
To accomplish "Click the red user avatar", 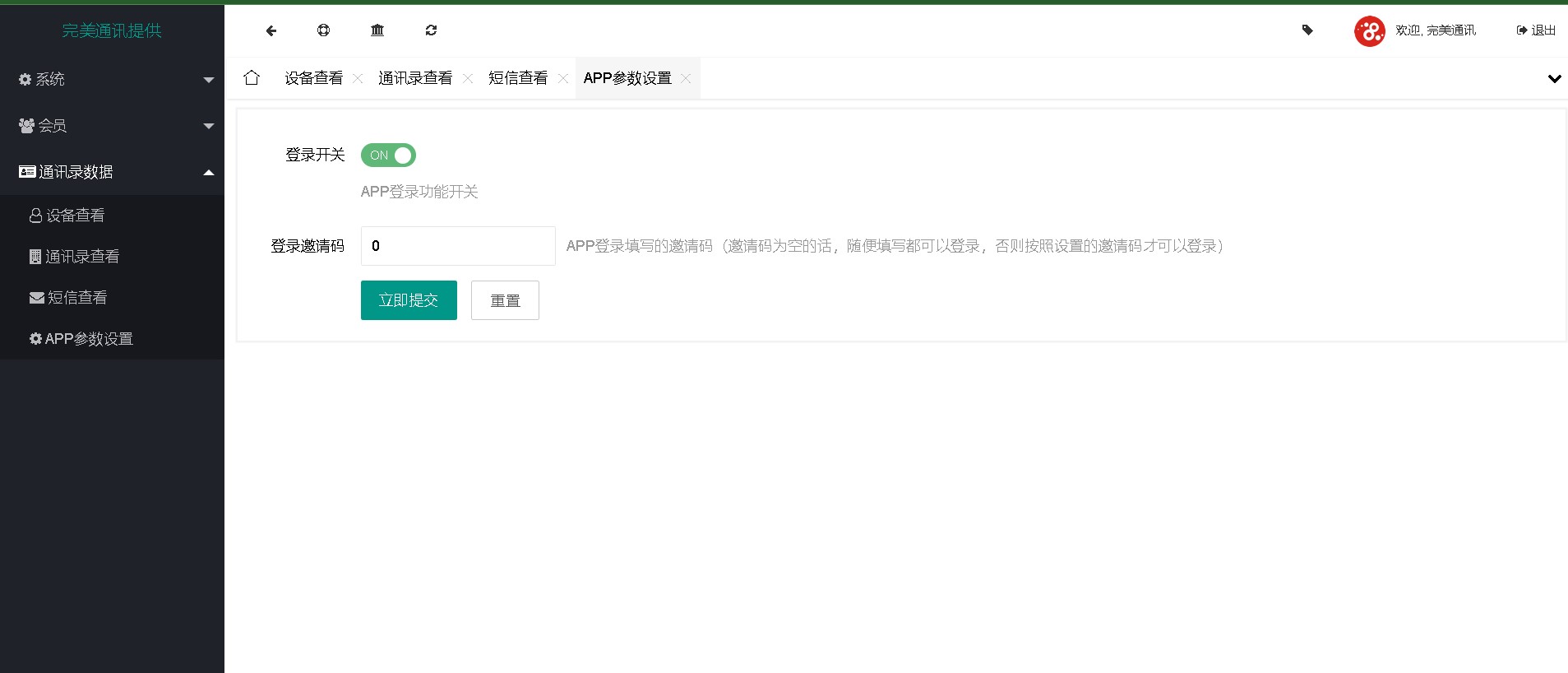I will pos(1370,31).
